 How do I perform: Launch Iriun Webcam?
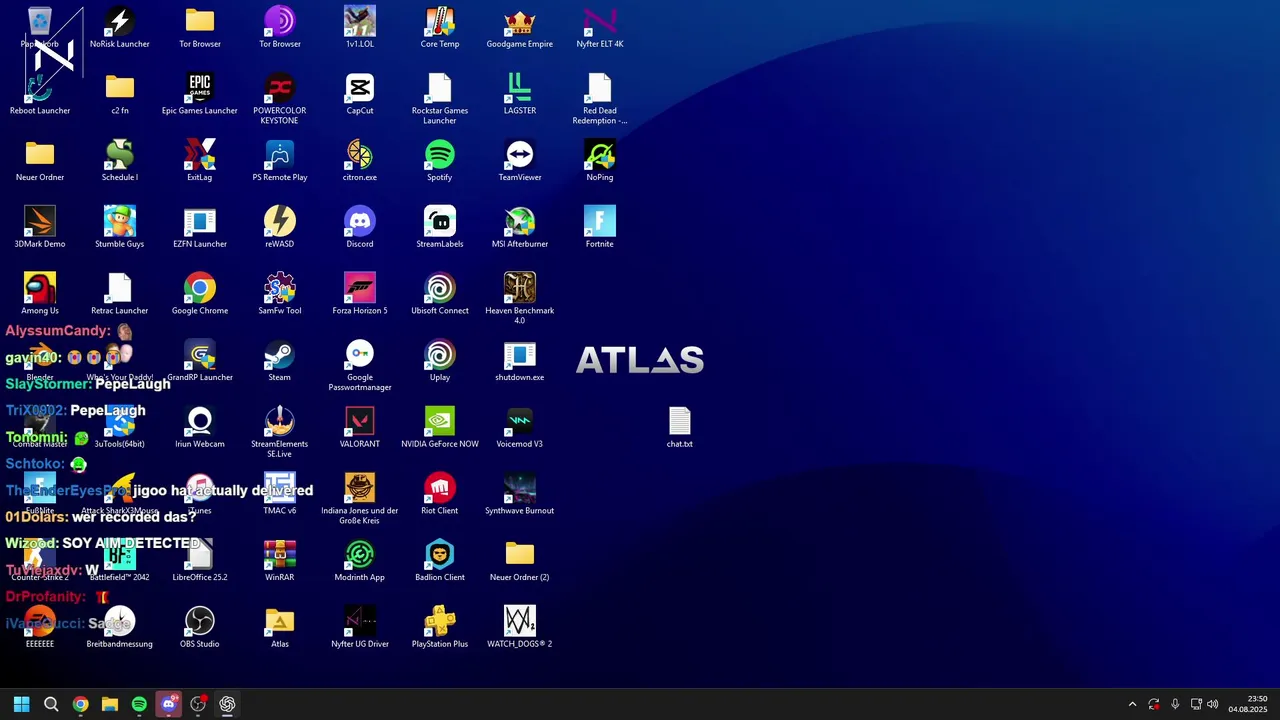pyautogui.click(x=200, y=427)
